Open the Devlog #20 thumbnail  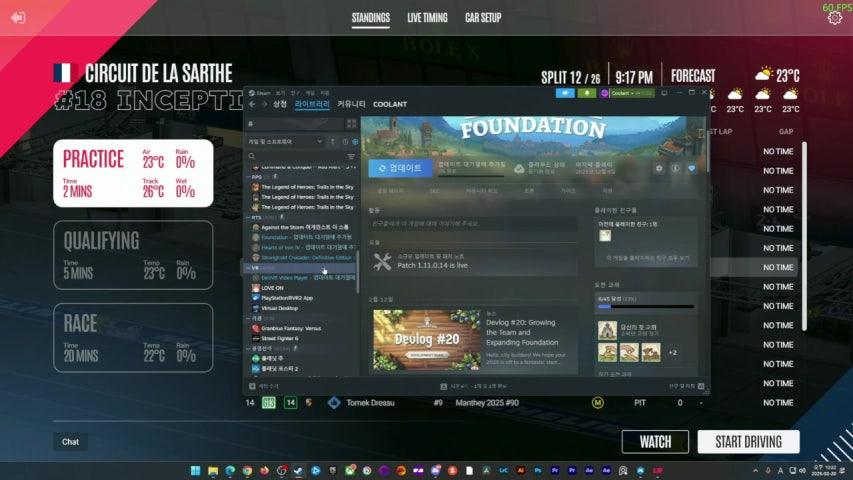tap(427, 340)
